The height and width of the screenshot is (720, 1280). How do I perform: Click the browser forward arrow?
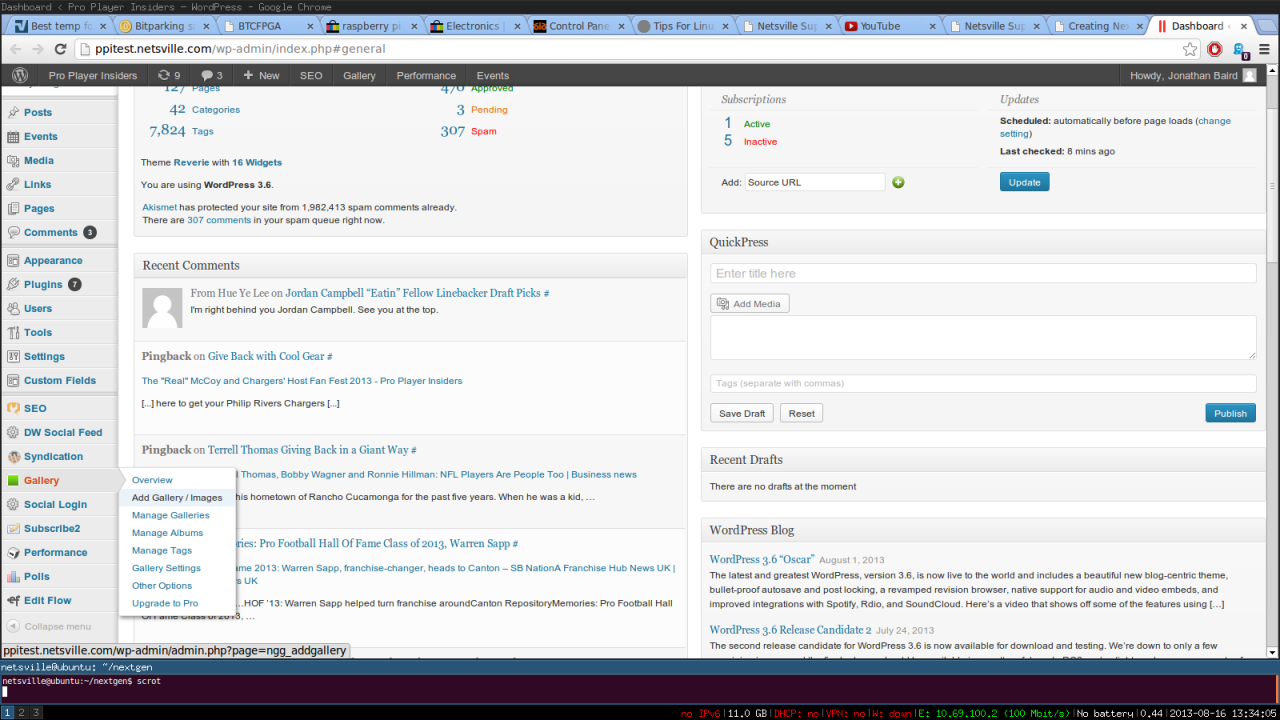(x=38, y=49)
